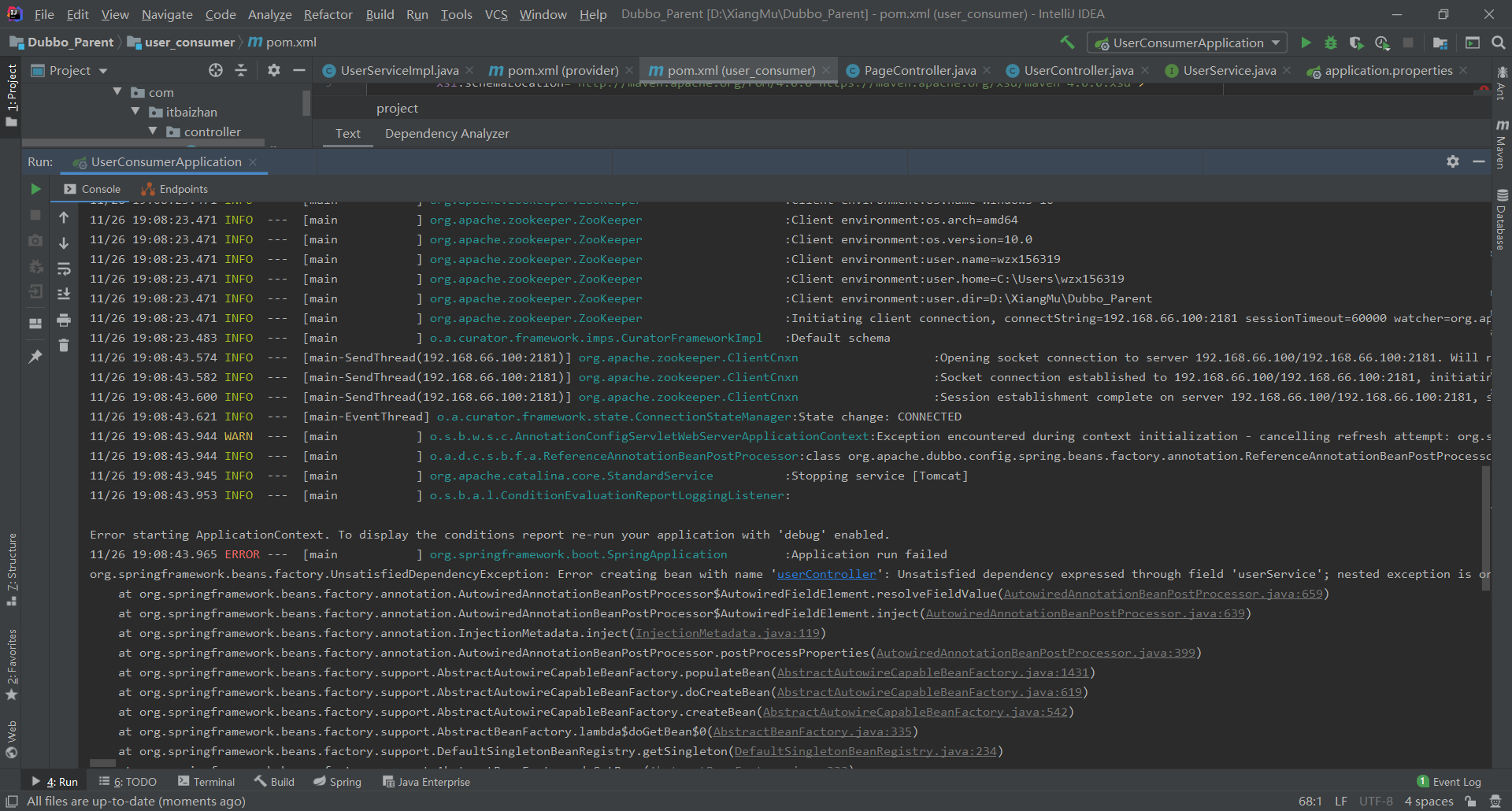Open the profiler run icon
The image size is (1512, 811).
click(1382, 43)
